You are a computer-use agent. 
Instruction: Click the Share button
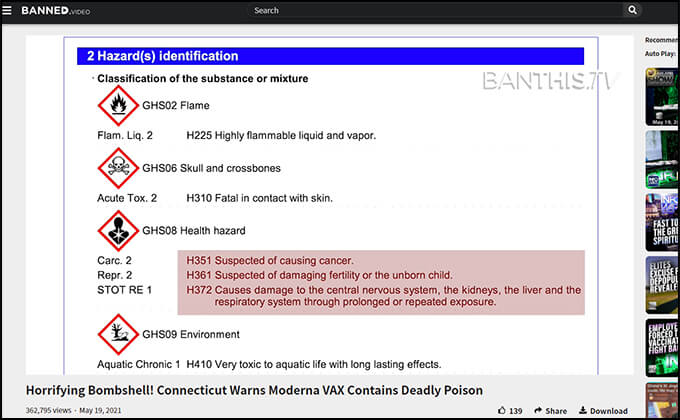(550, 410)
